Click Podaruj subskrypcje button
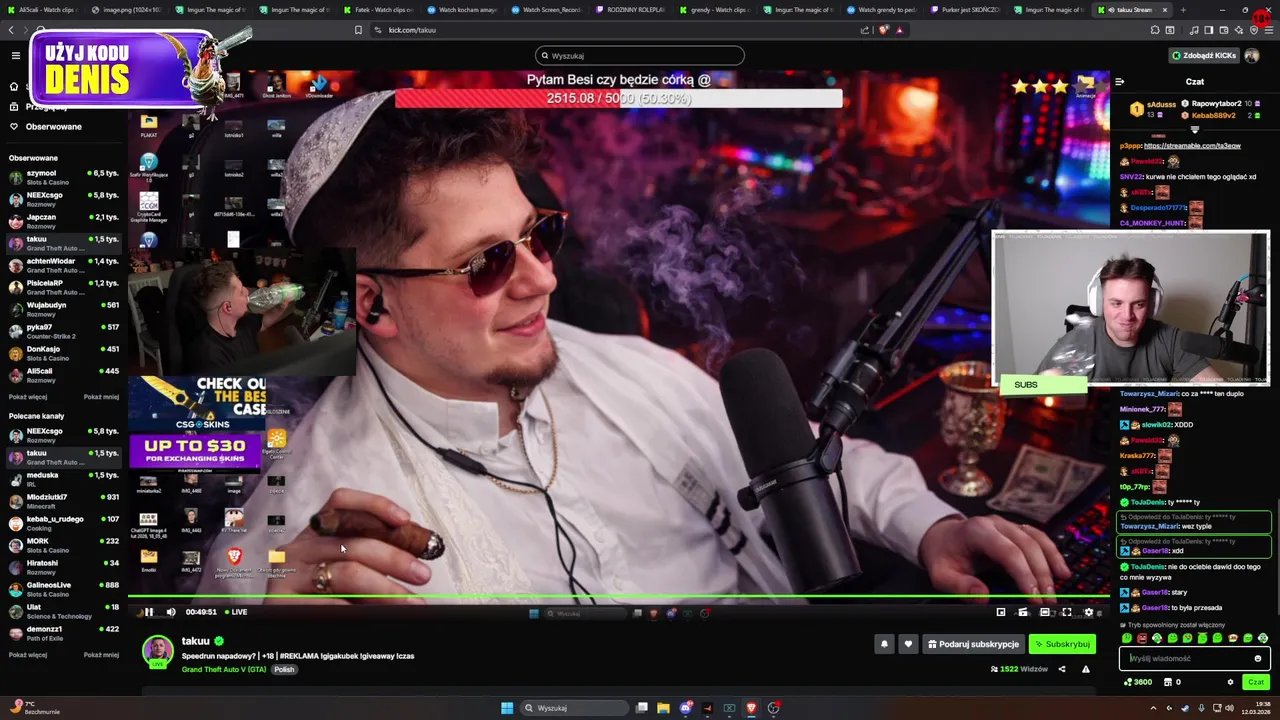The image size is (1280, 720). click(x=973, y=644)
